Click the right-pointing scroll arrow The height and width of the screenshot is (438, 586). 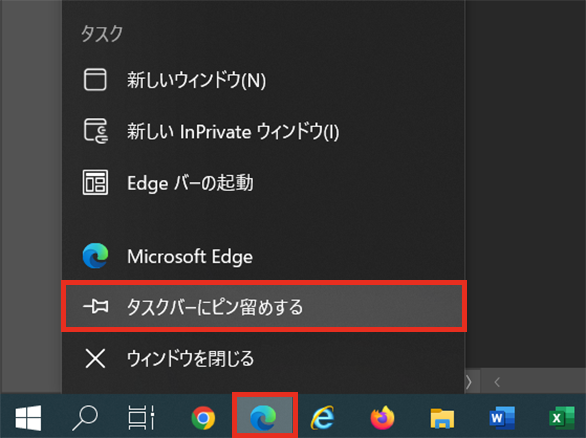[x=469, y=382]
